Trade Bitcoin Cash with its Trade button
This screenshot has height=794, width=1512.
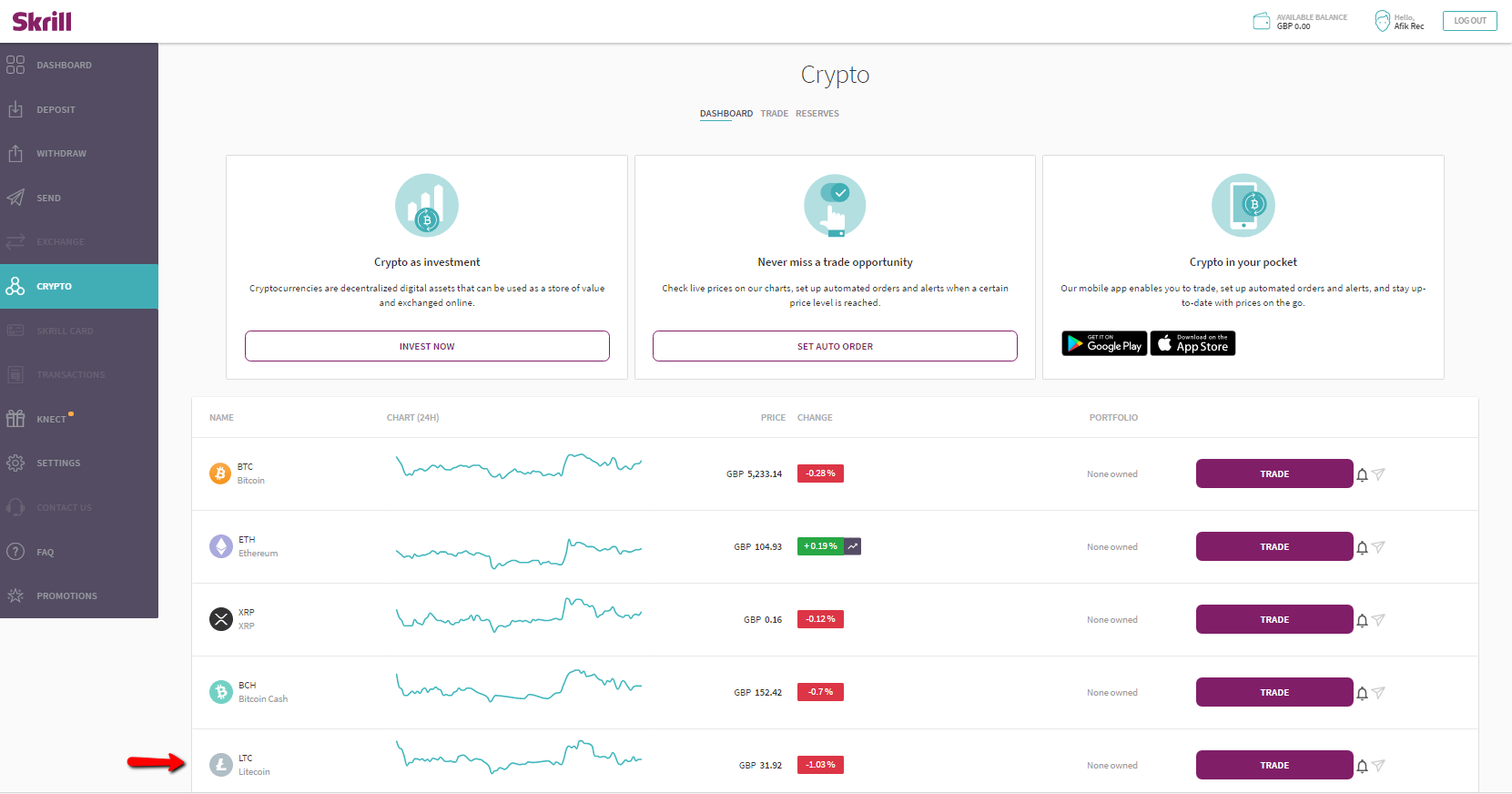click(1274, 692)
